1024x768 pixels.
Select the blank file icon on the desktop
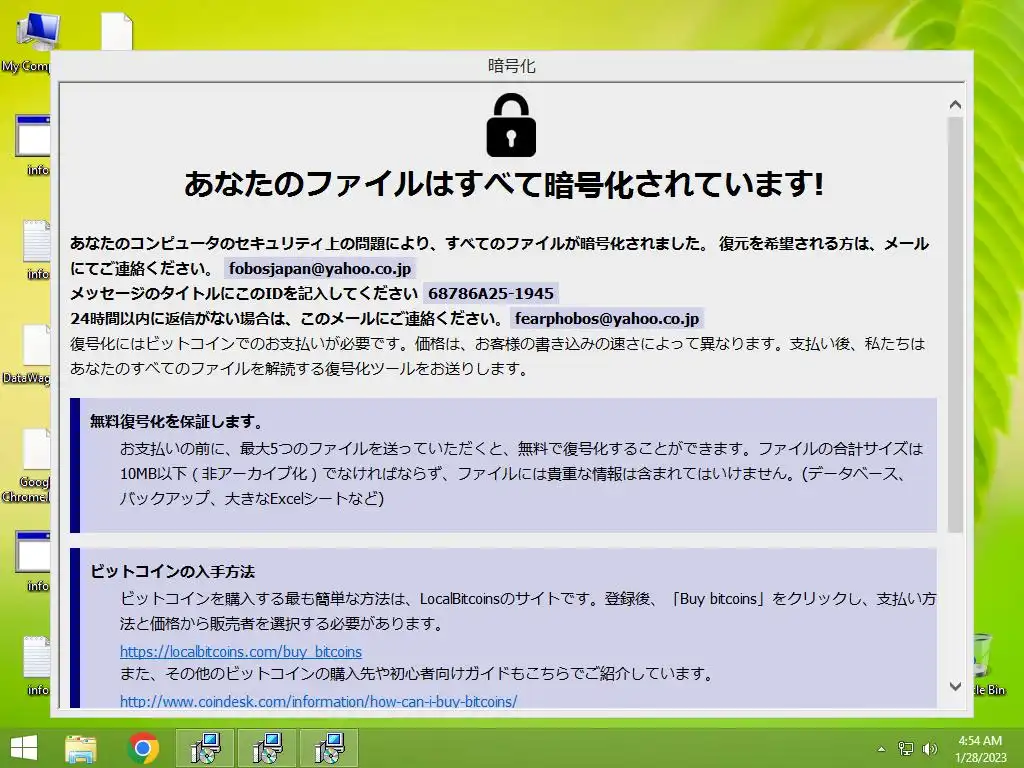click(x=117, y=31)
